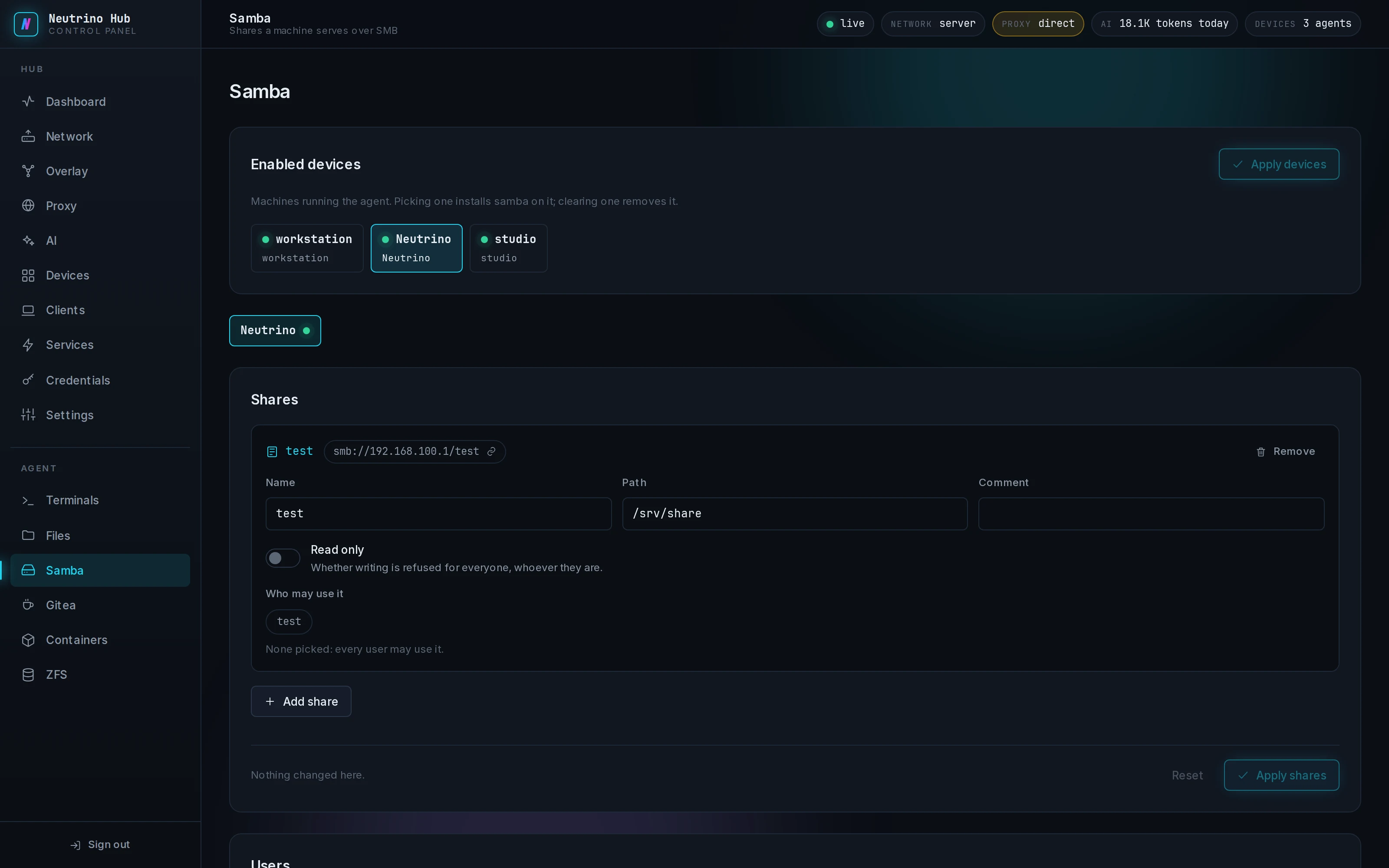The image size is (1389, 868).
Task: Click the Gitea cup icon in sidebar
Action: pos(28,605)
